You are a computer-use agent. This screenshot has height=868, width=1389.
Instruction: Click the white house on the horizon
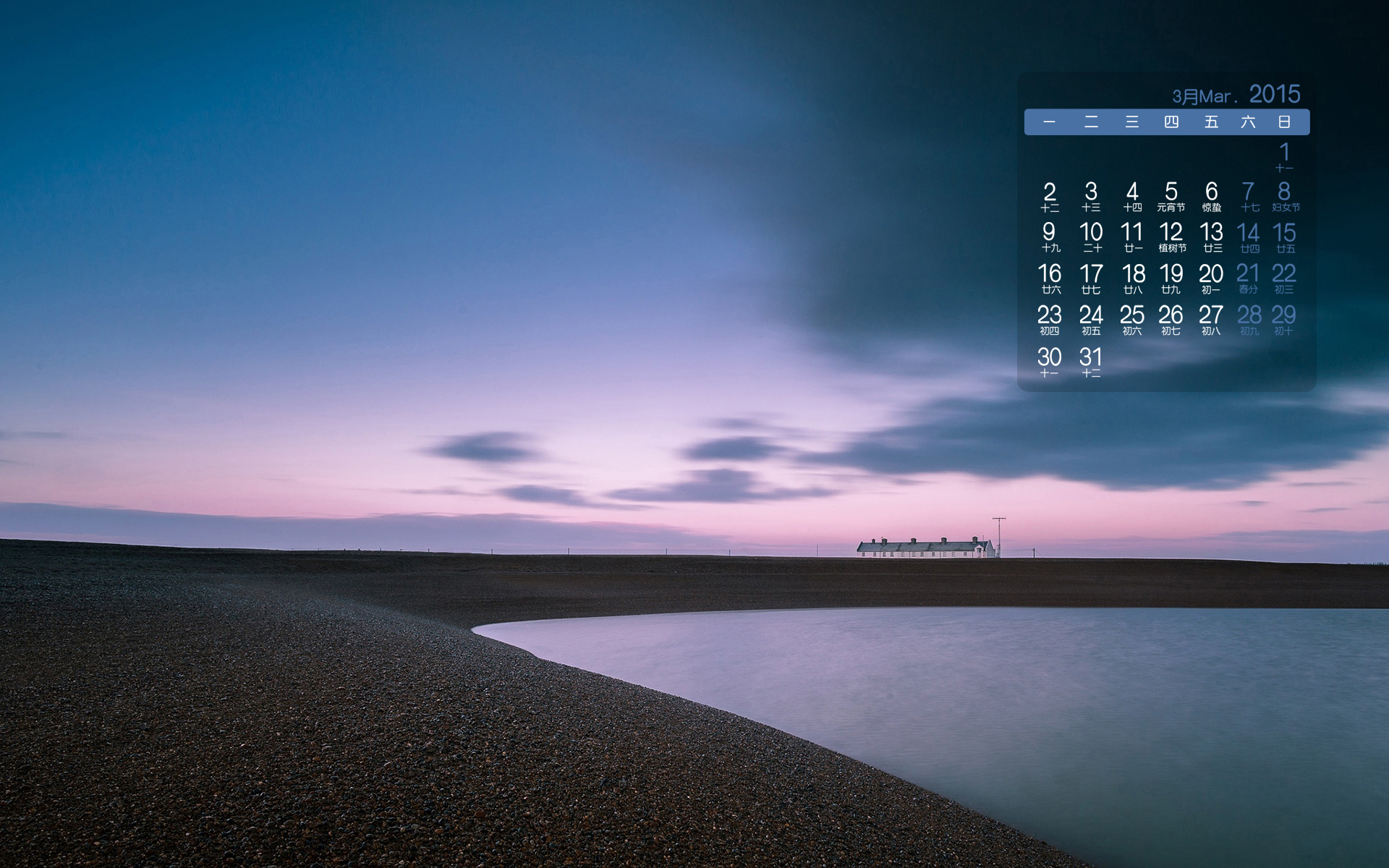(x=925, y=548)
